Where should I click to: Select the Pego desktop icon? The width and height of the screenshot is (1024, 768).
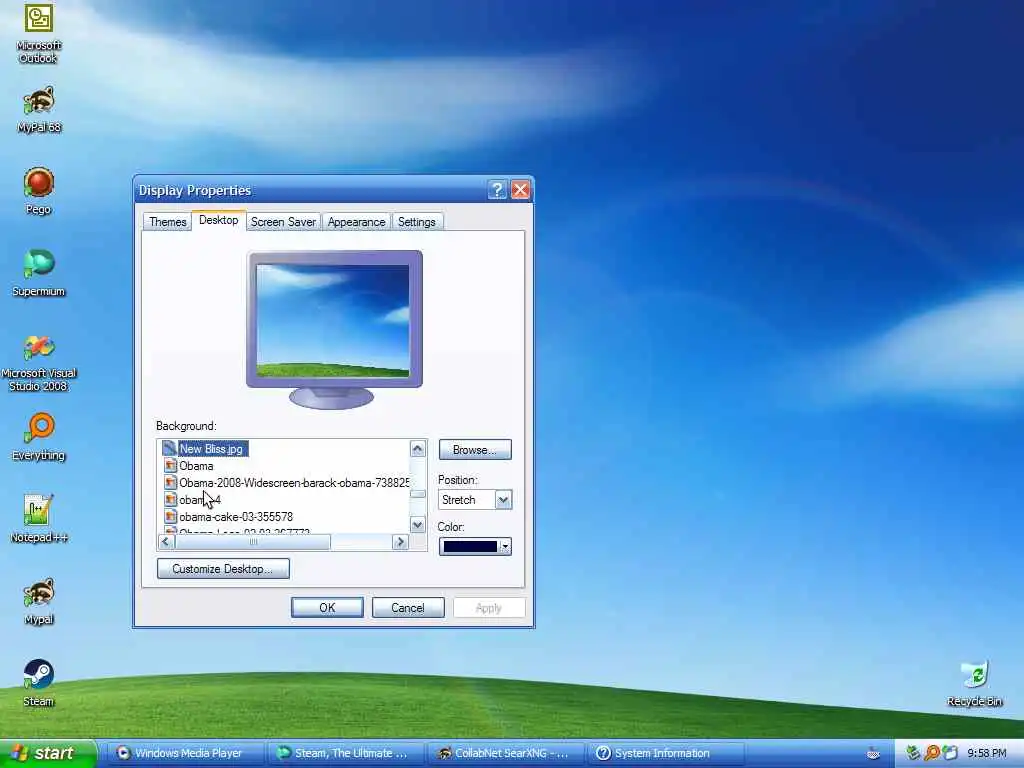39,190
